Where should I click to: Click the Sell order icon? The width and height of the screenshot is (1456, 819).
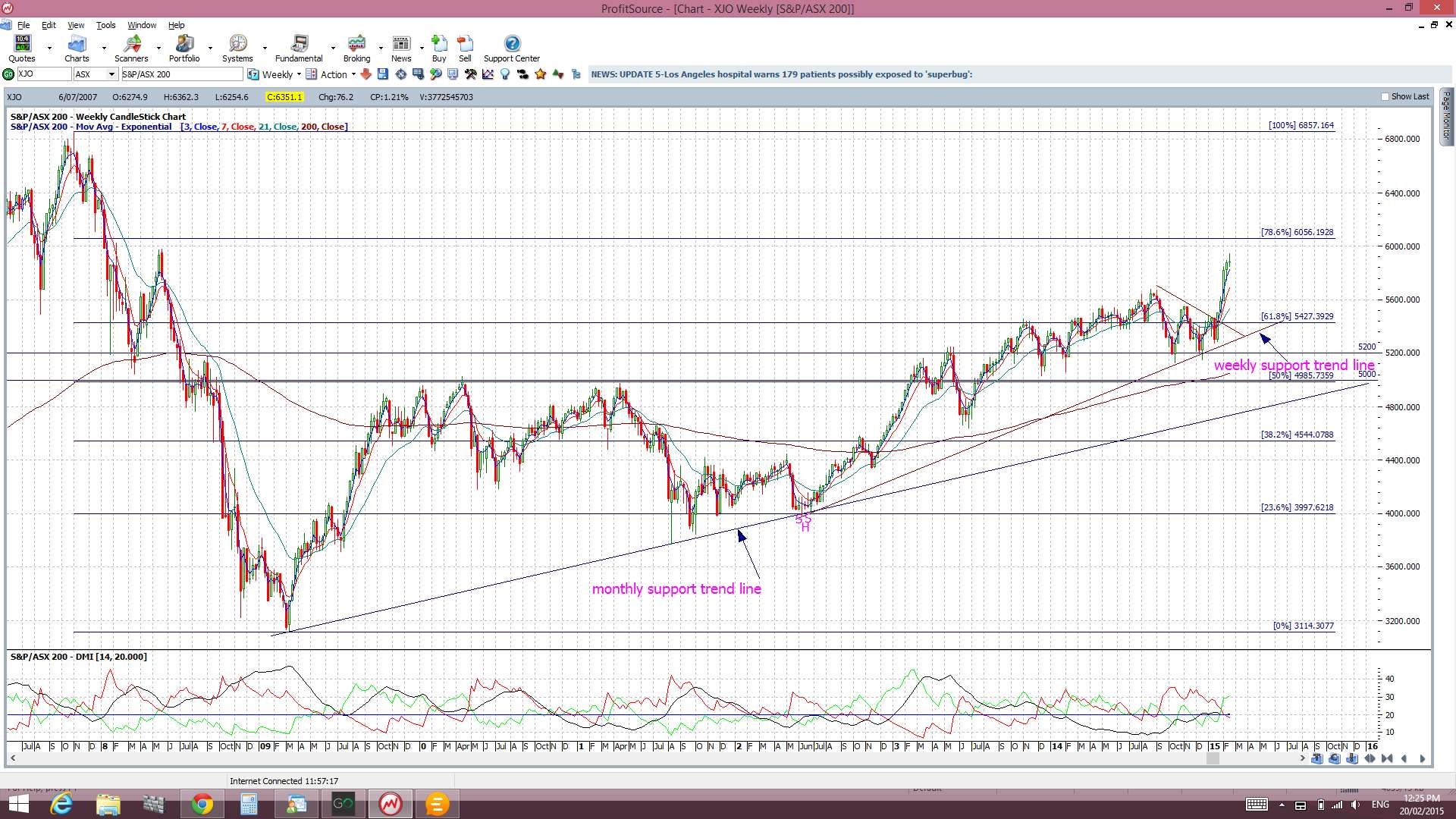(465, 43)
